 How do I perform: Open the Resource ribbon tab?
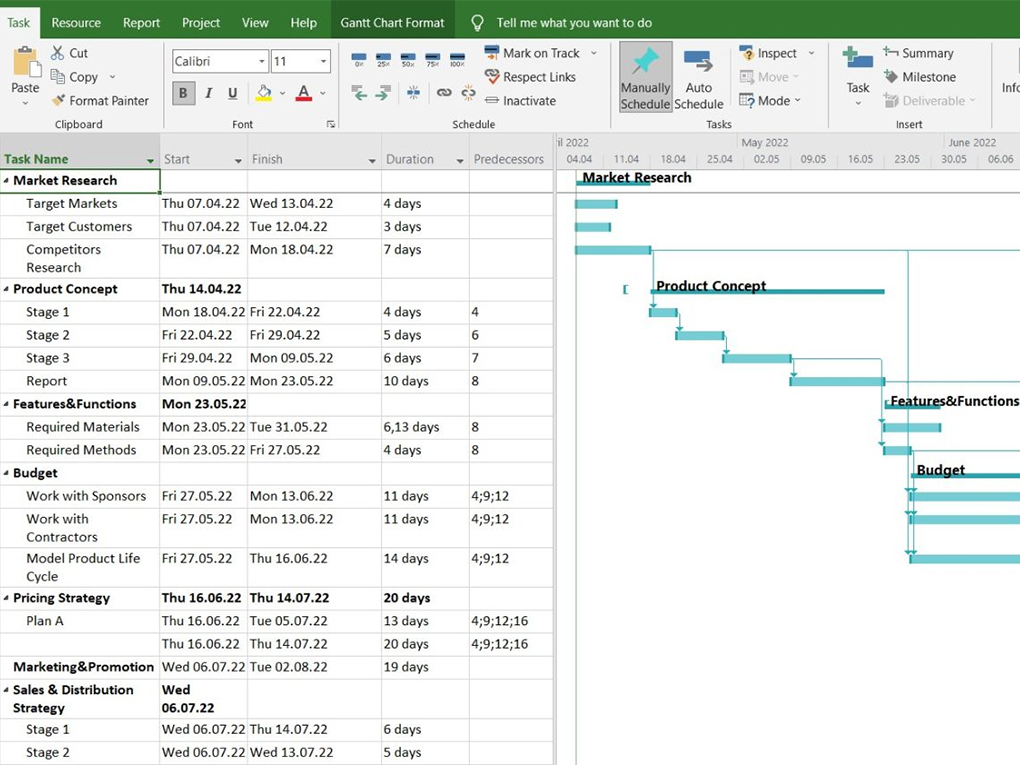76,22
